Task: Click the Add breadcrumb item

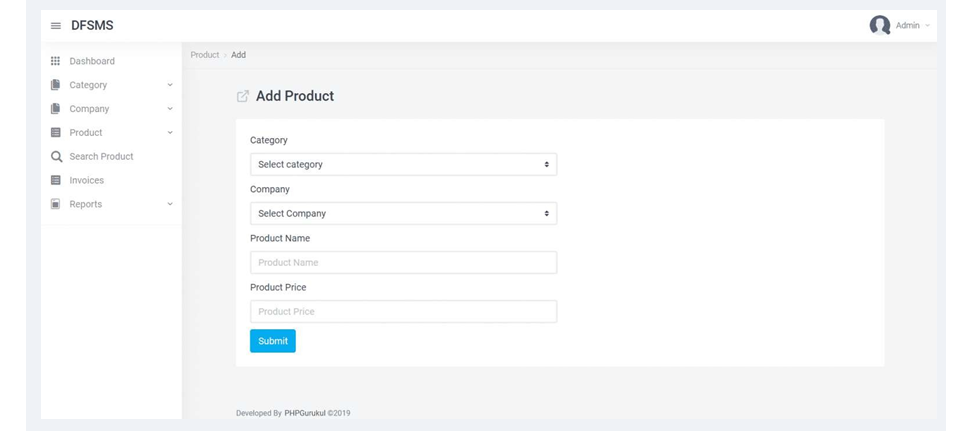Action: click(239, 55)
